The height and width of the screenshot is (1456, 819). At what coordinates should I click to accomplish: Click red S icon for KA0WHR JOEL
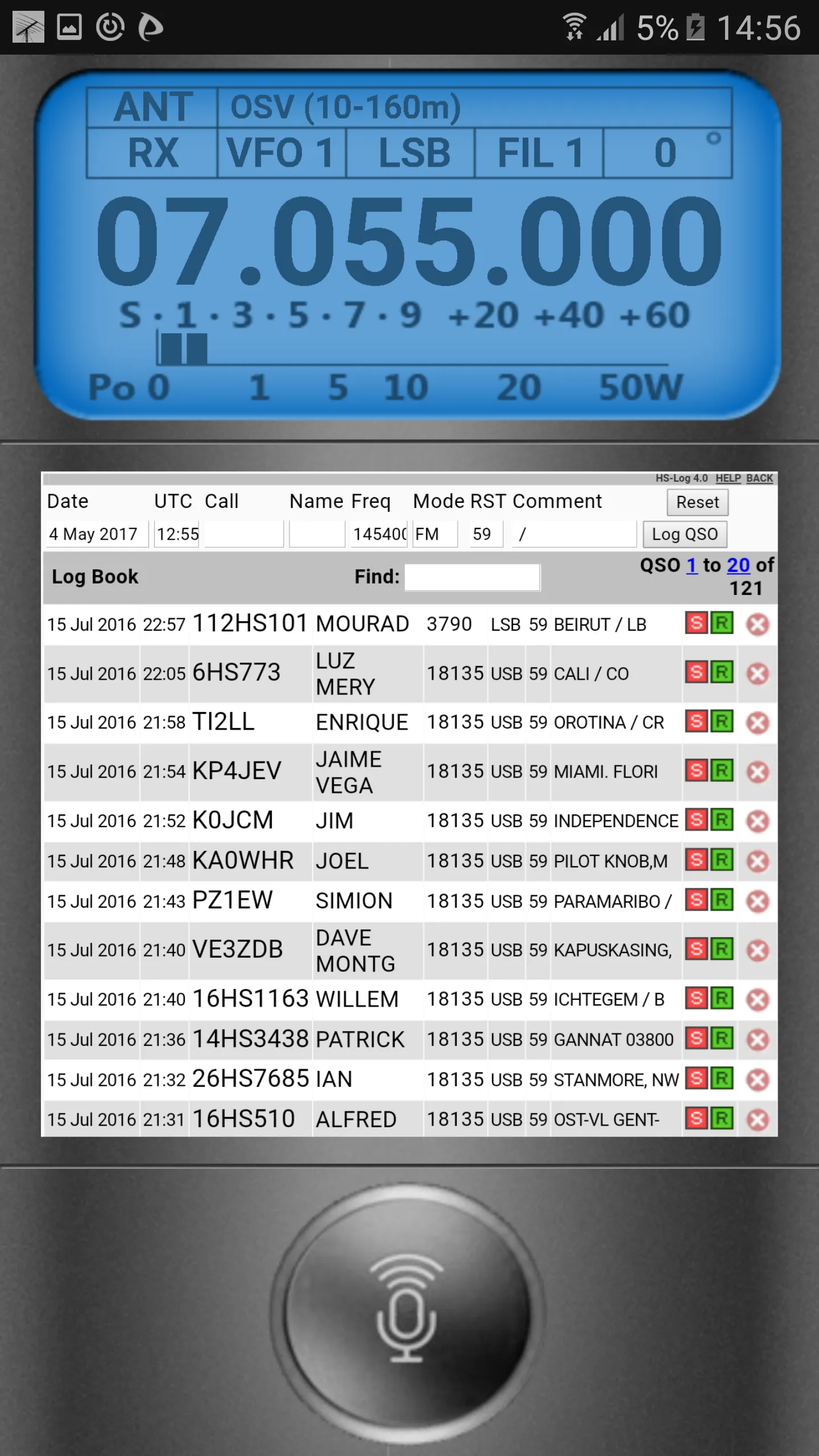click(x=696, y=860)
